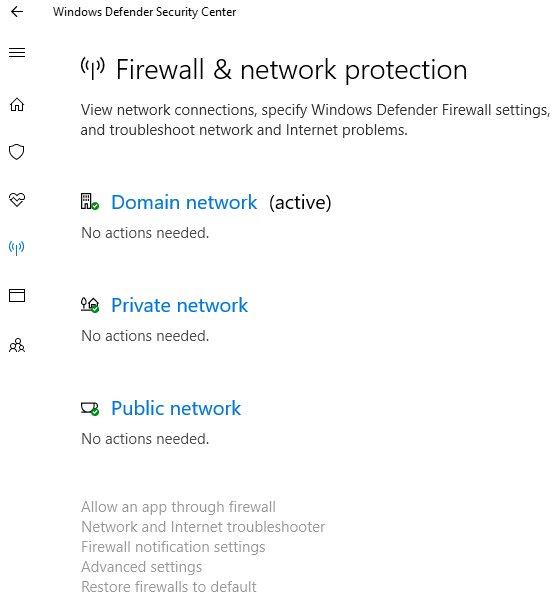Open Private network settings
This screenshot has height=607, width=553.
click(179, 305)
